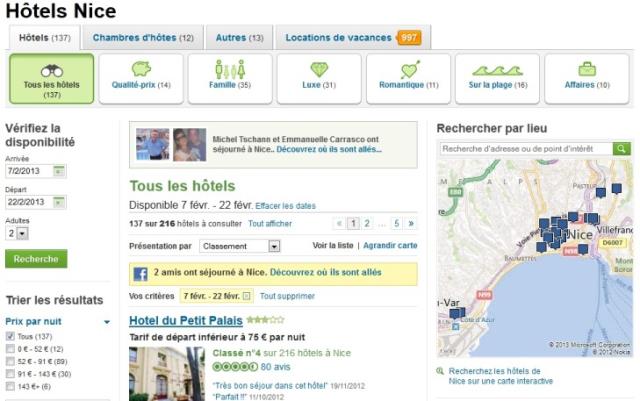Open Découvrez où ils sont allés beside profile photos

tap(329, 149)
